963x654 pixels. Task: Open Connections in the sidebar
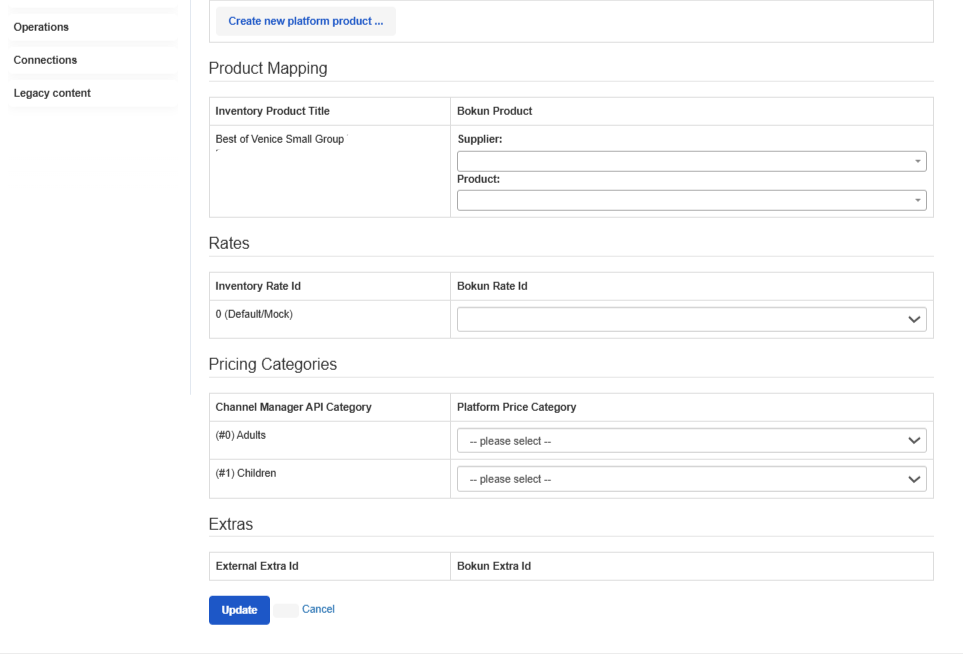coord(45,60)
